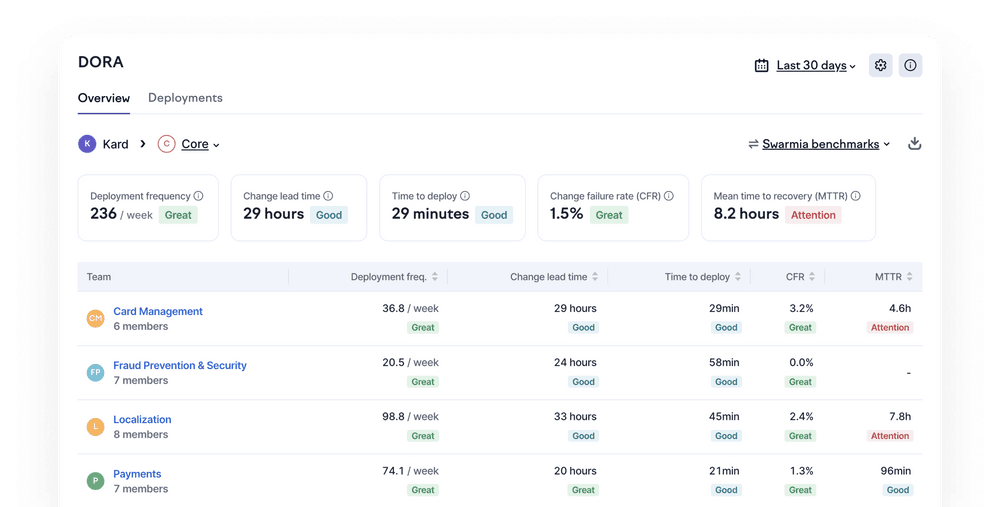The height and width of the screenshot is (507, 1000).
Task: Download the report using the download icon
Action: point(914,144)
